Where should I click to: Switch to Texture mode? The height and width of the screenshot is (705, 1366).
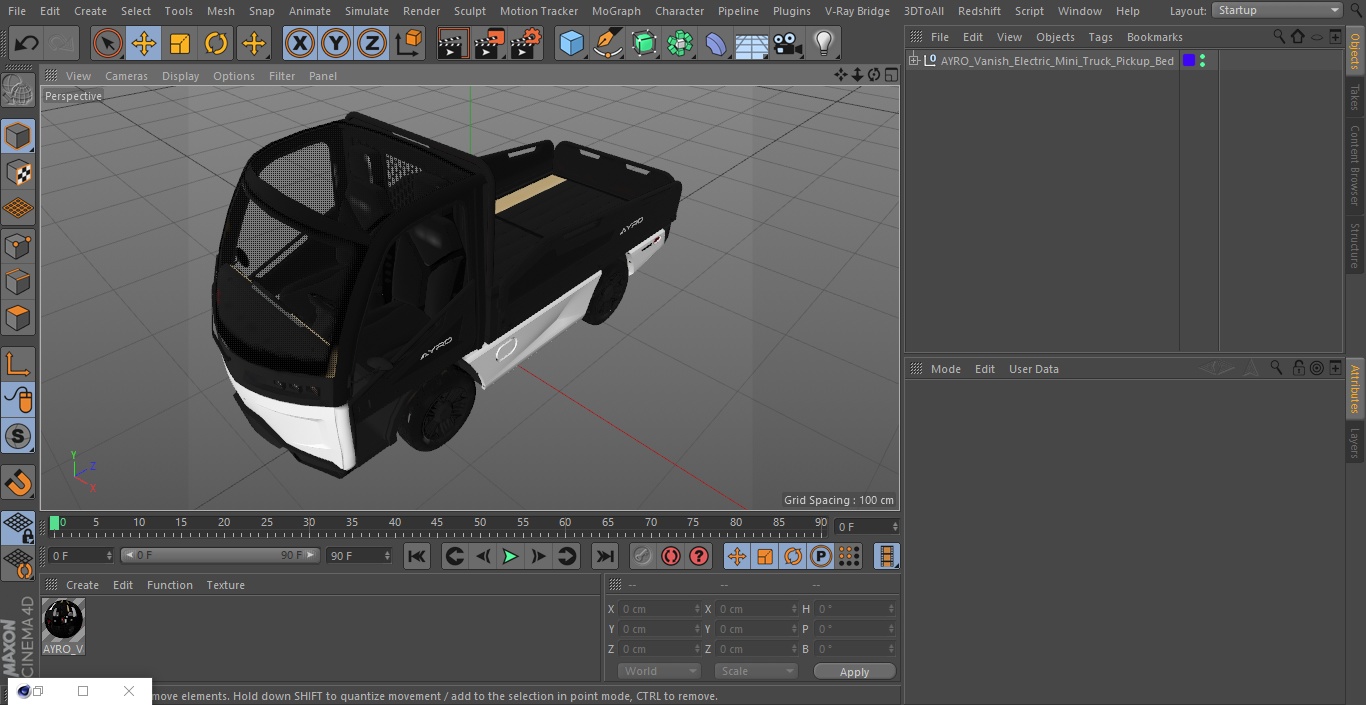pyautogui.click(x=18, y=172)
